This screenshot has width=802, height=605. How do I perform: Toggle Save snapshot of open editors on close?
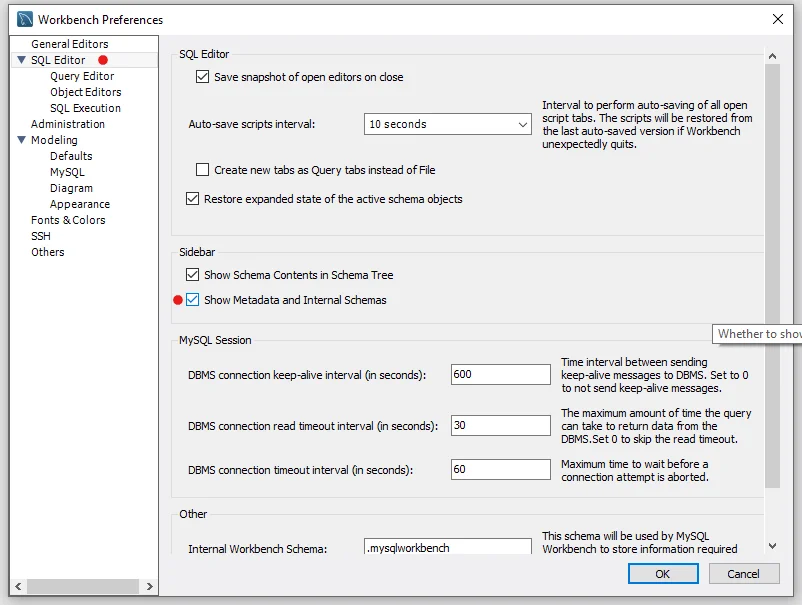point(203,77)
